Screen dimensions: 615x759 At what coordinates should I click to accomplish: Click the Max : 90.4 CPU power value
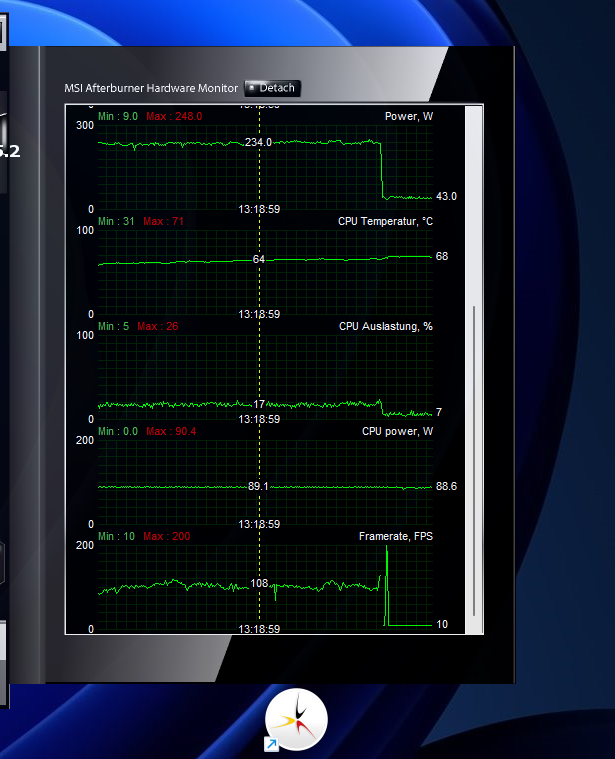[x=171, y=431]
